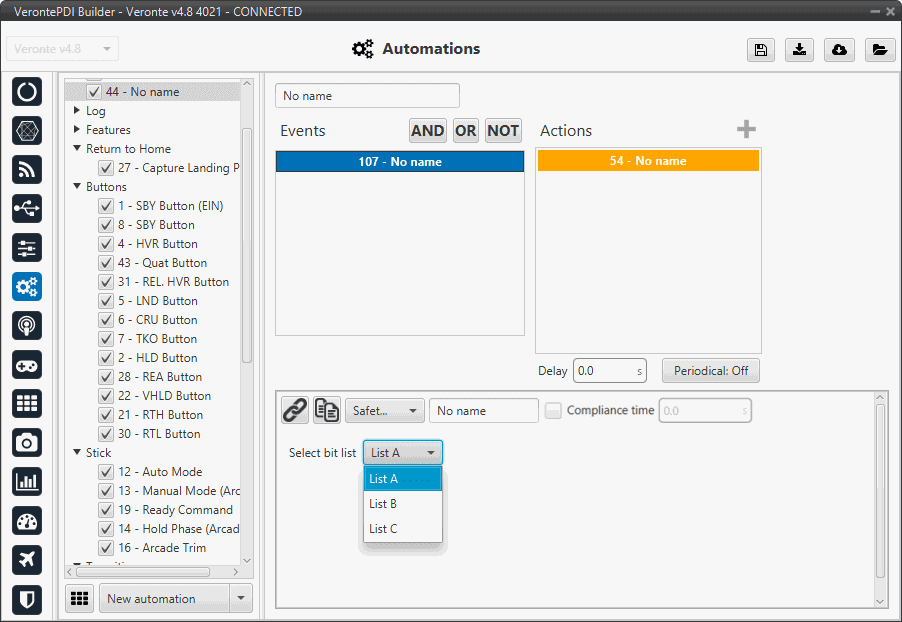Screen dimensions: 902x622
Task: Click the save icon in top toolbar
Action: [x=761, y=50]
